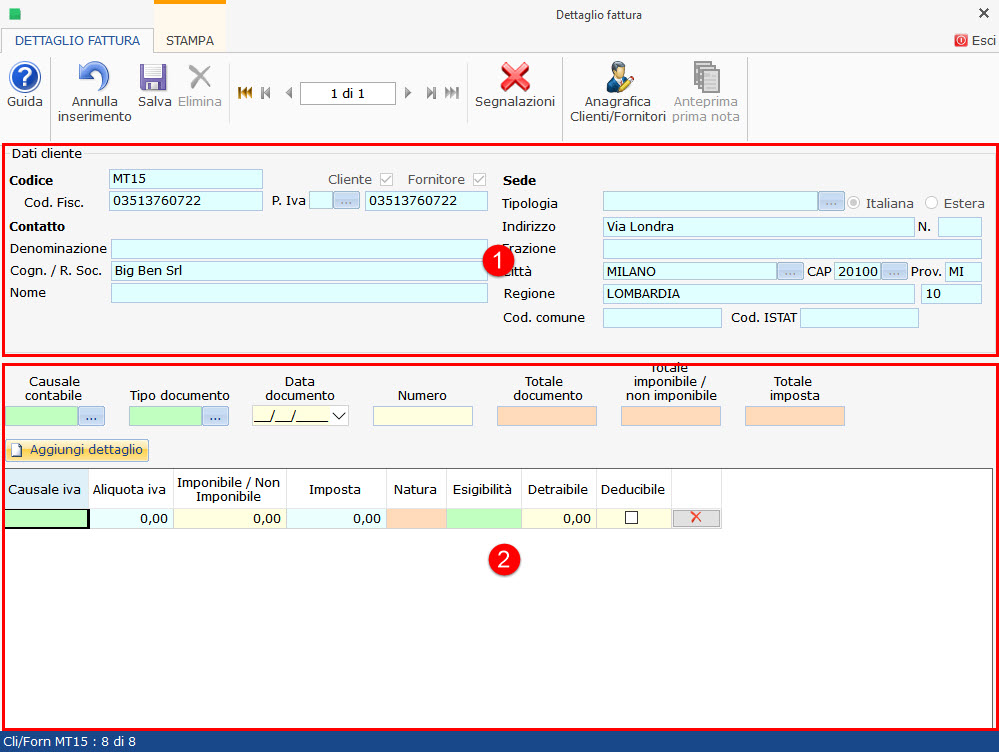999x752 pixels.
Task: Click the P. Iva number field
Action: tap(426, 201)
